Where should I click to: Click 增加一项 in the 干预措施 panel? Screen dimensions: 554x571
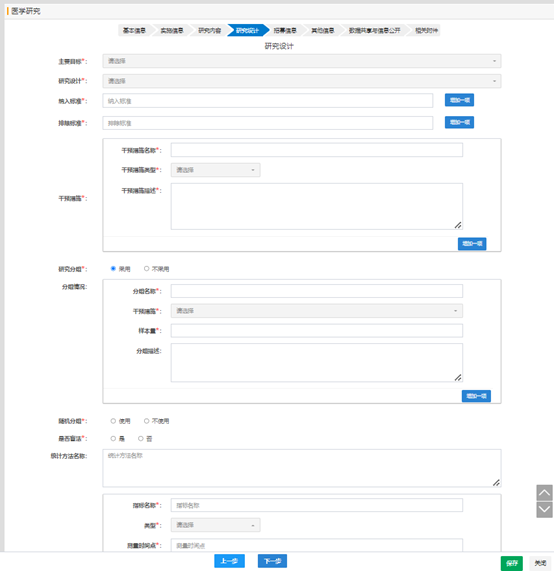472,244
